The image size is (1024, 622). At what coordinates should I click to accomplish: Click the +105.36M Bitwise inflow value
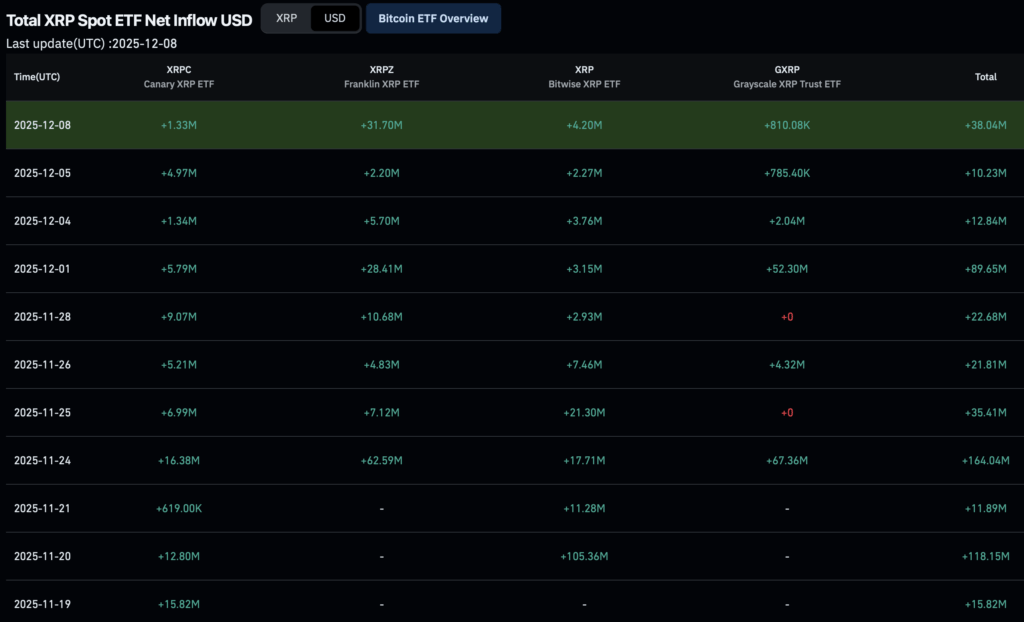pos(584,556)
